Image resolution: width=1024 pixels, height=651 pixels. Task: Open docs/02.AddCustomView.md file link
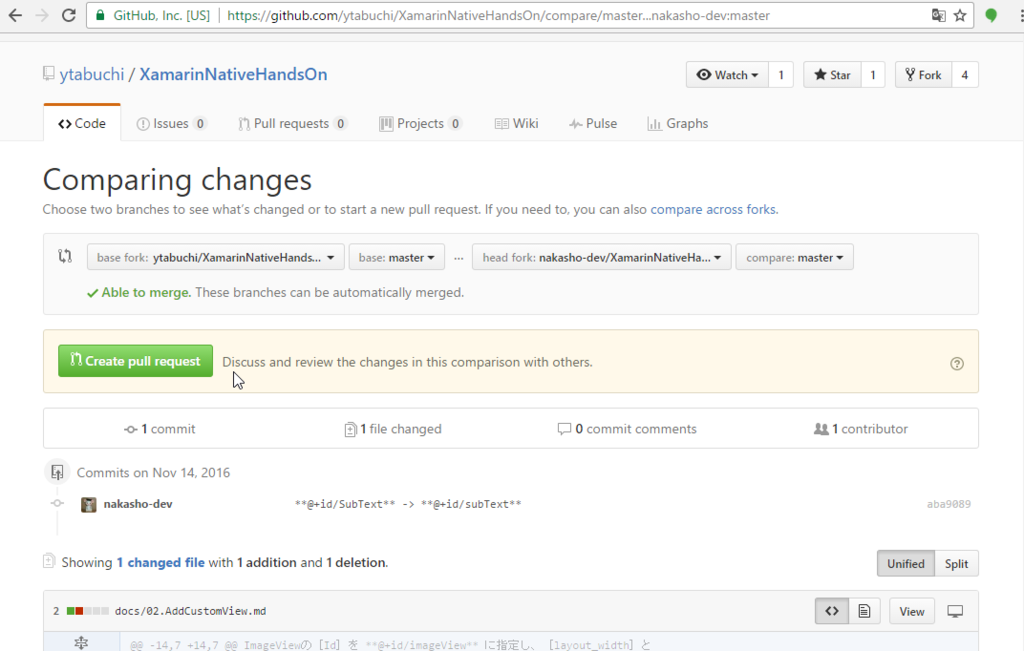coord(191,611)
